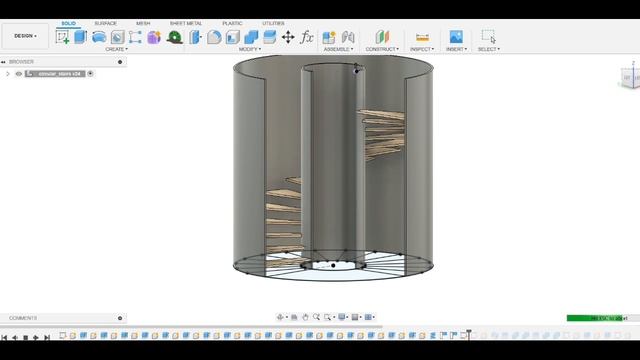This screenshot has width=640, height=360.
Task: Open the SELECT dropdown menu
Action: pos(489,49)
